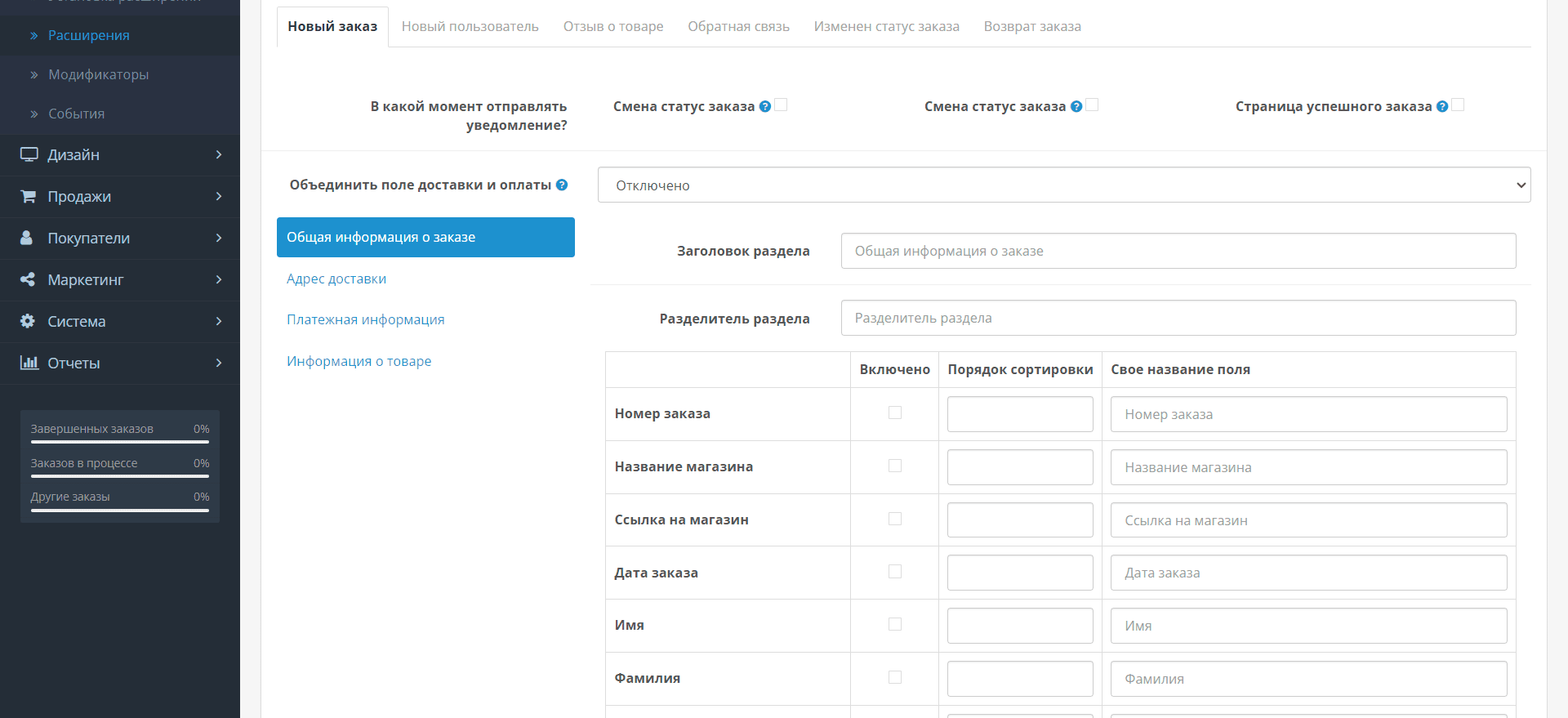Open Обратная связь tab

pos(738,26)
